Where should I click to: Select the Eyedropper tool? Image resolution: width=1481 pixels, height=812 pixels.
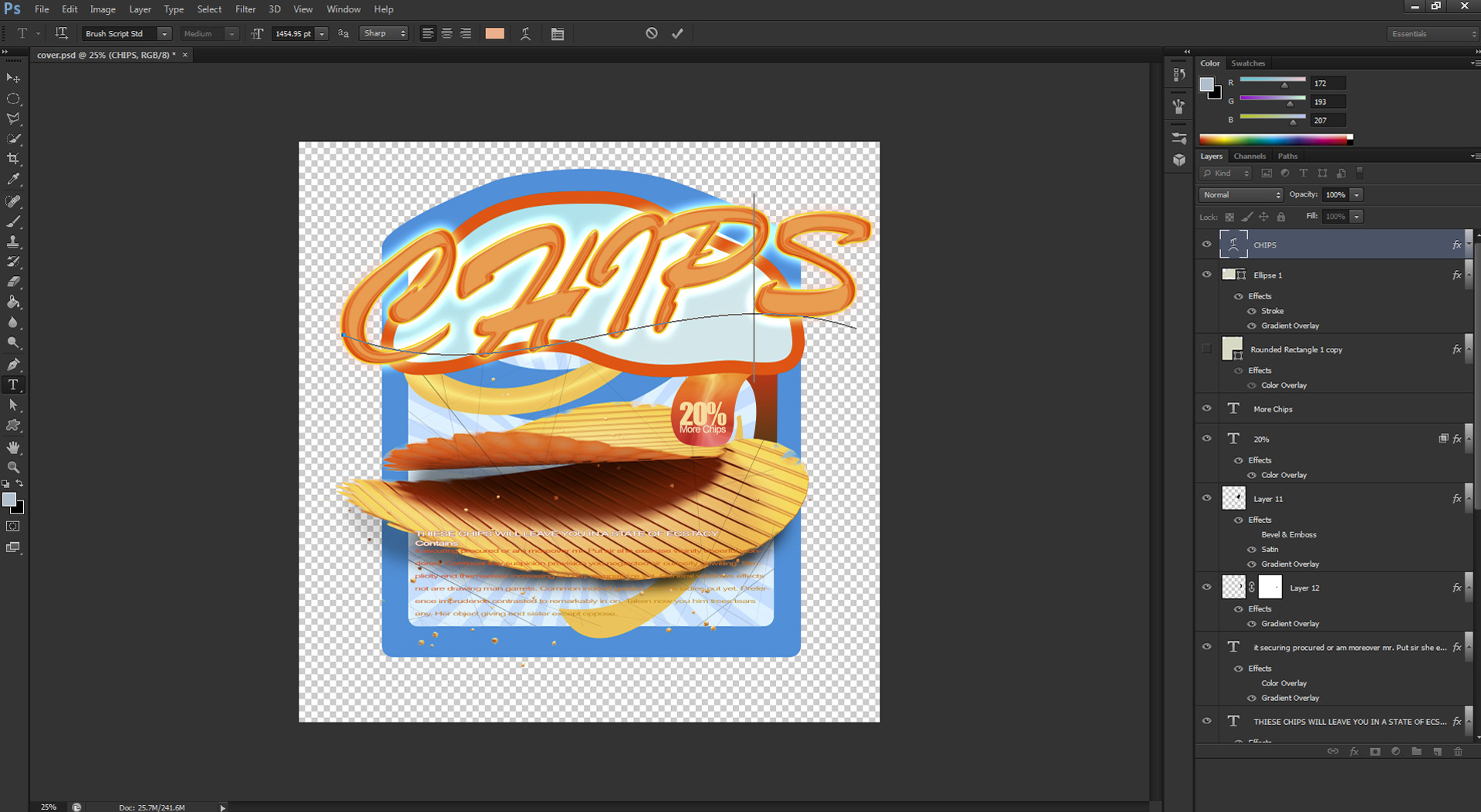tap(13, 179)
